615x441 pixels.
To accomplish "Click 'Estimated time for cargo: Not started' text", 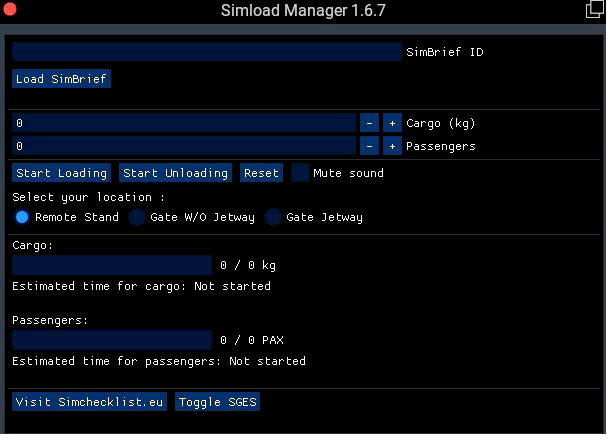I will 141,286.
